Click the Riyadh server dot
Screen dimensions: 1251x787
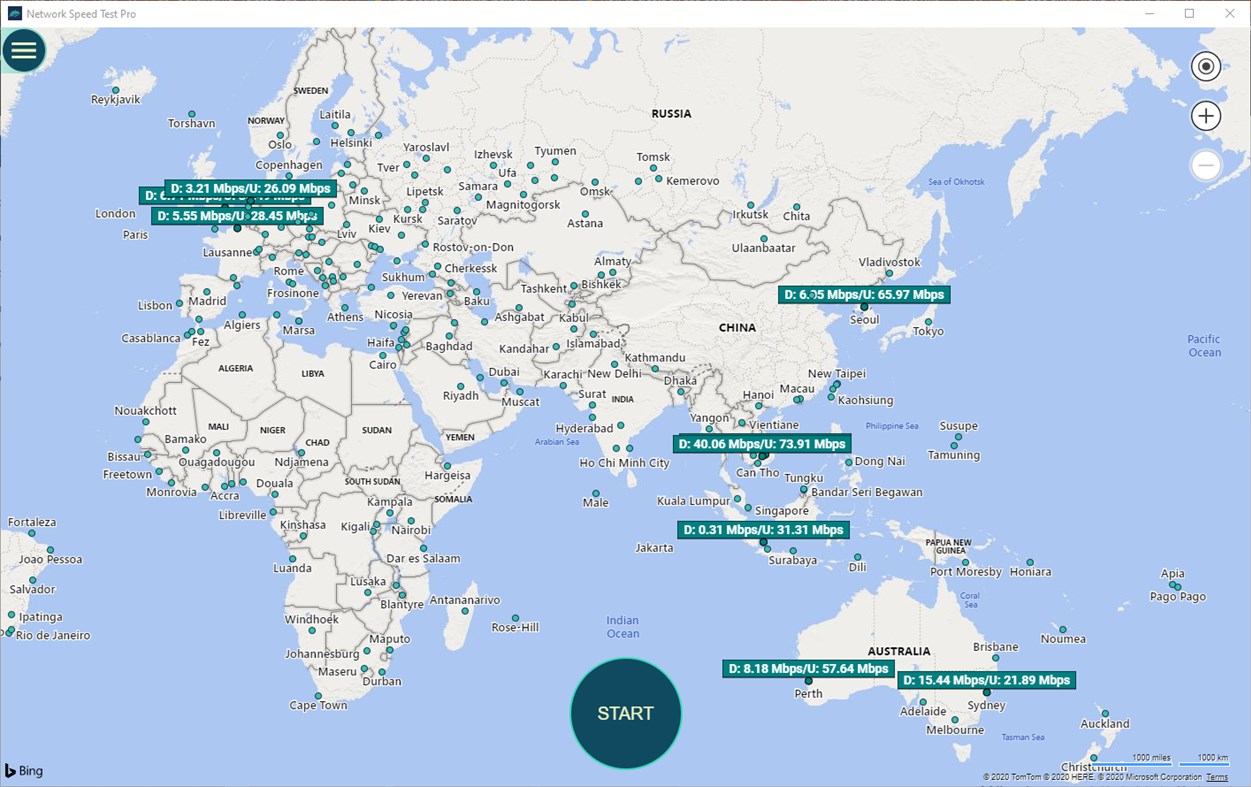pos(461,385)
